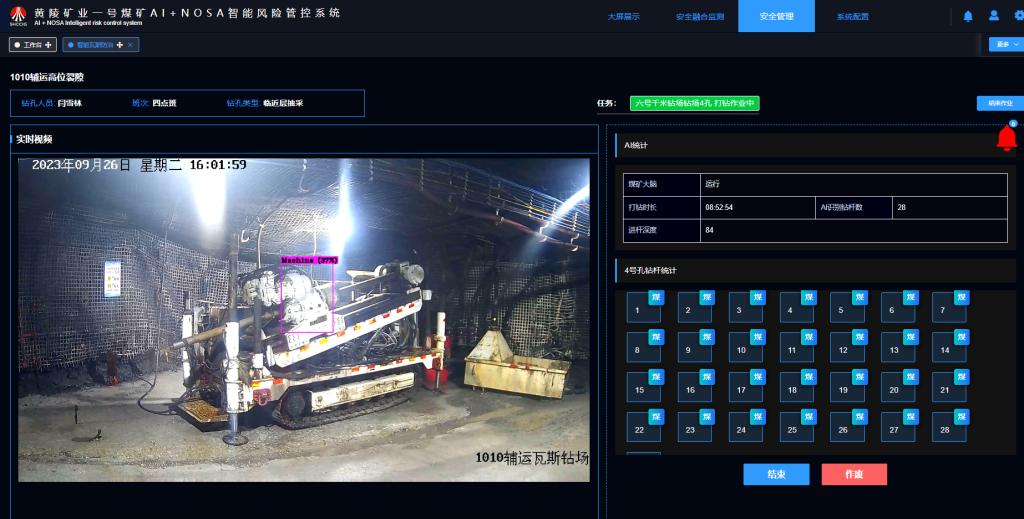Click the company logo in the header
Screen dimensions: 1024x519
point(17,16)
